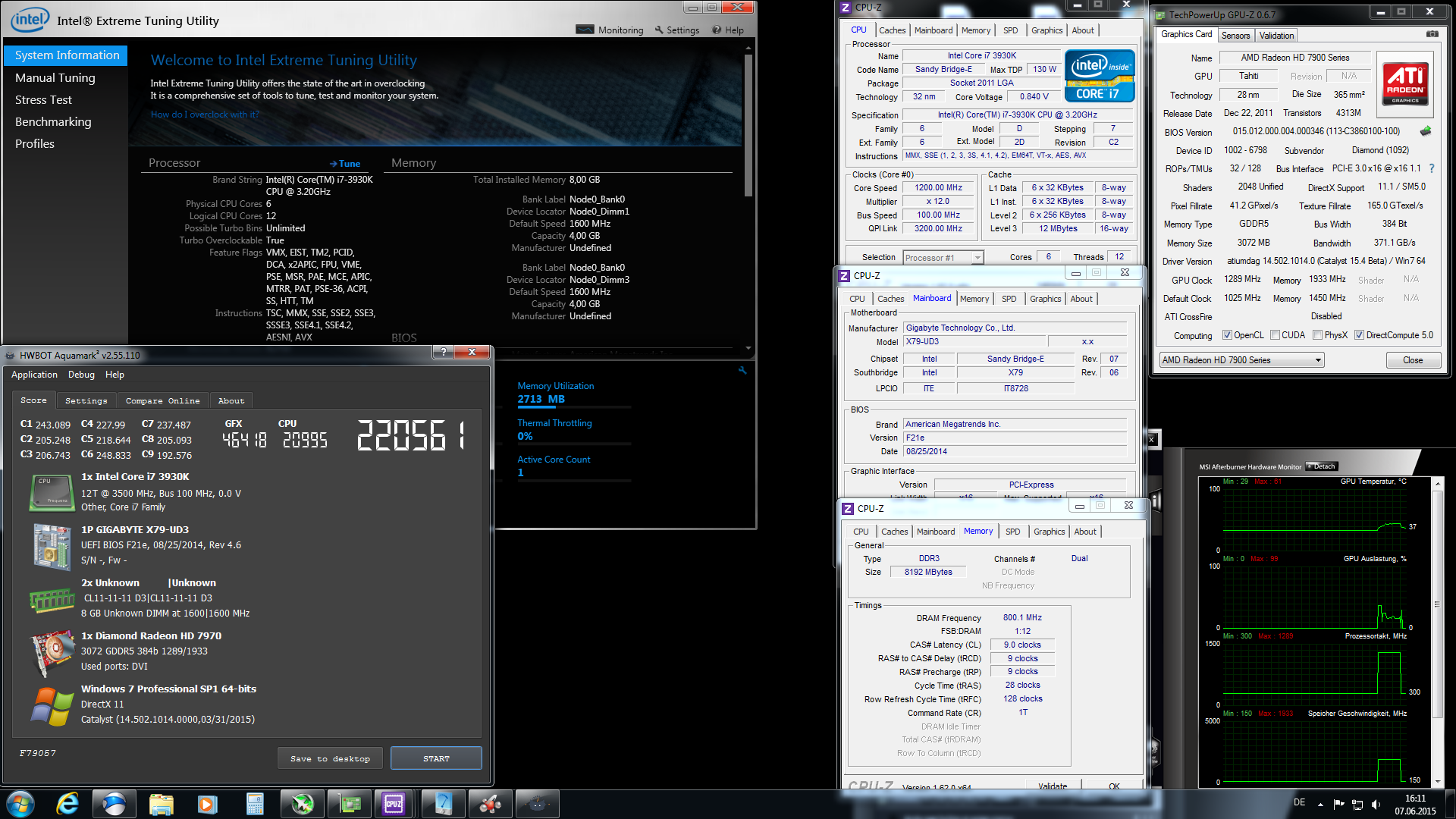Image resolution: width=1456 pixels, height=819 pixels.
Task: Open Caches tab in top CPU-Z window
Action: (x=892, y=30)
